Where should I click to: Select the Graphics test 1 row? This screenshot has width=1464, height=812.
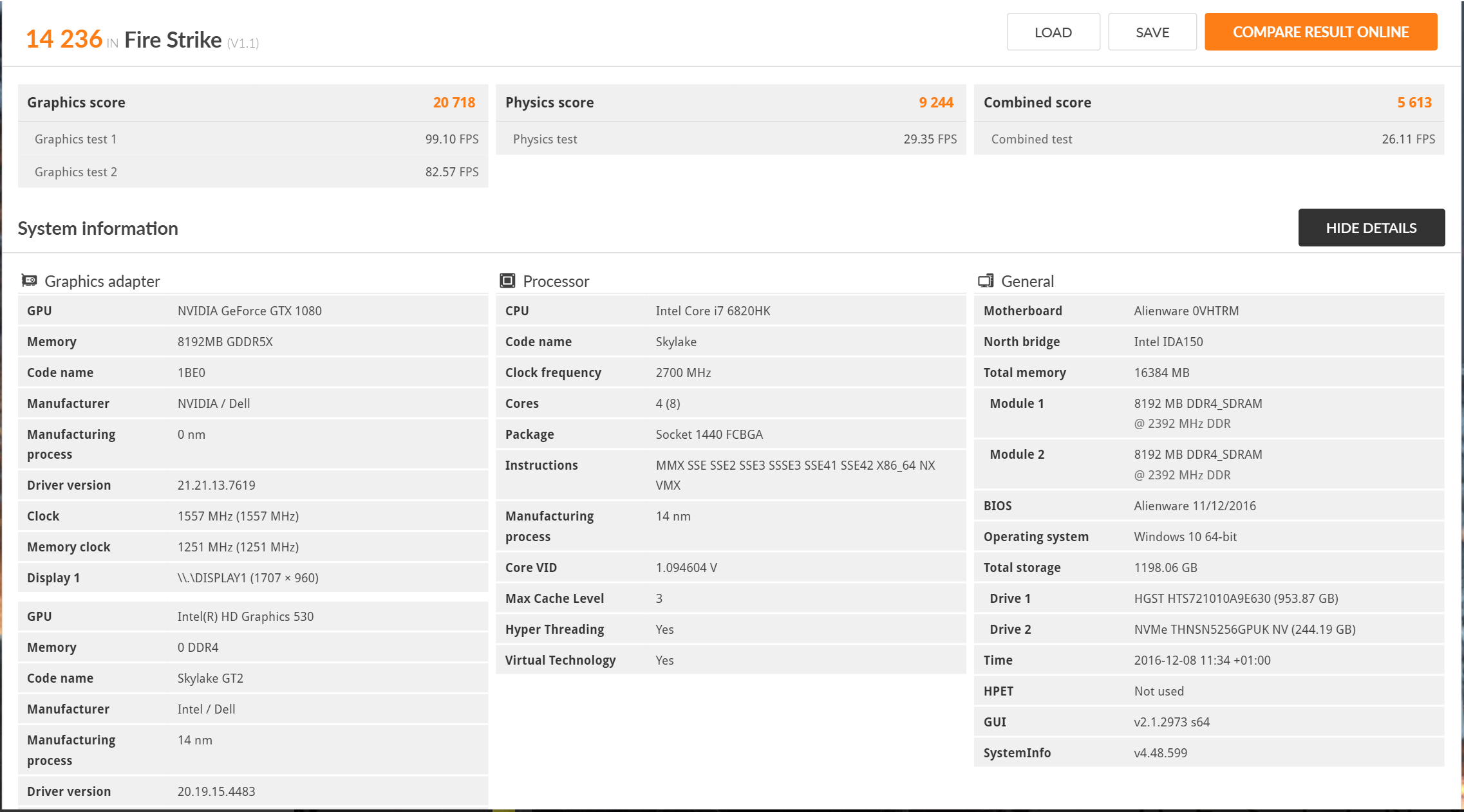252,139
